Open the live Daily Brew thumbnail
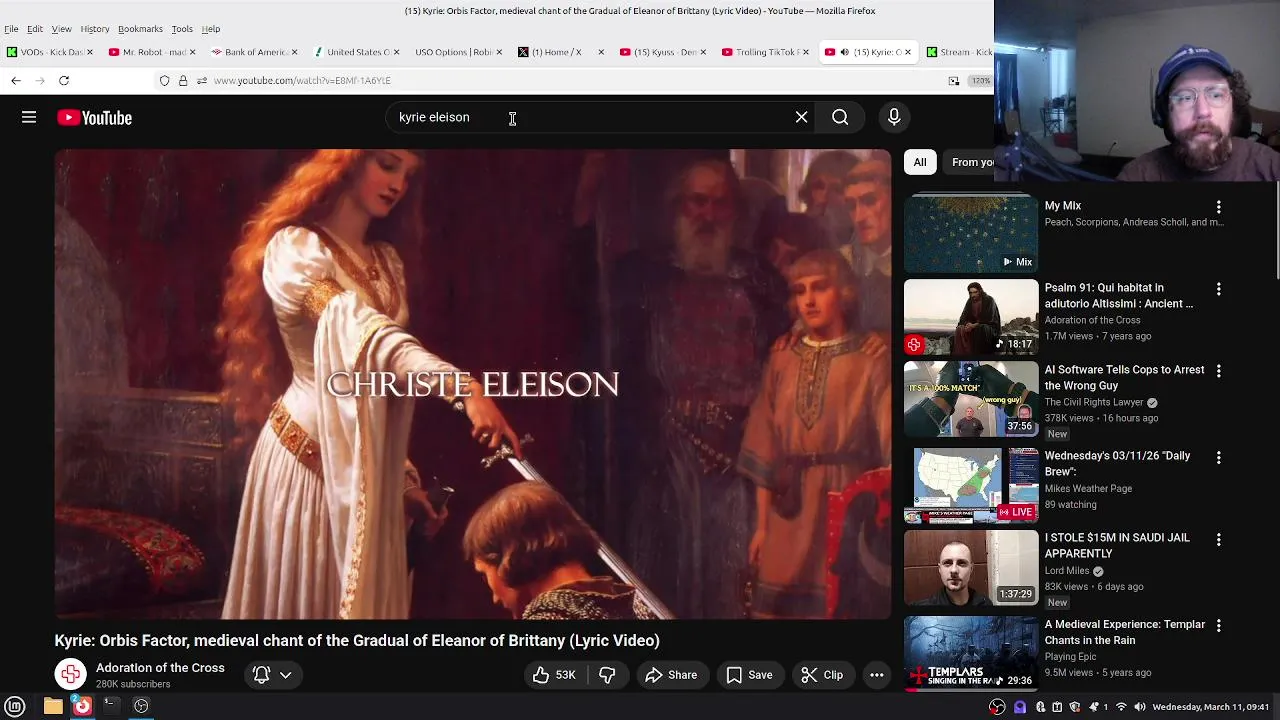This screenshot has height=720, width=1280. click(x=971, y=485)
